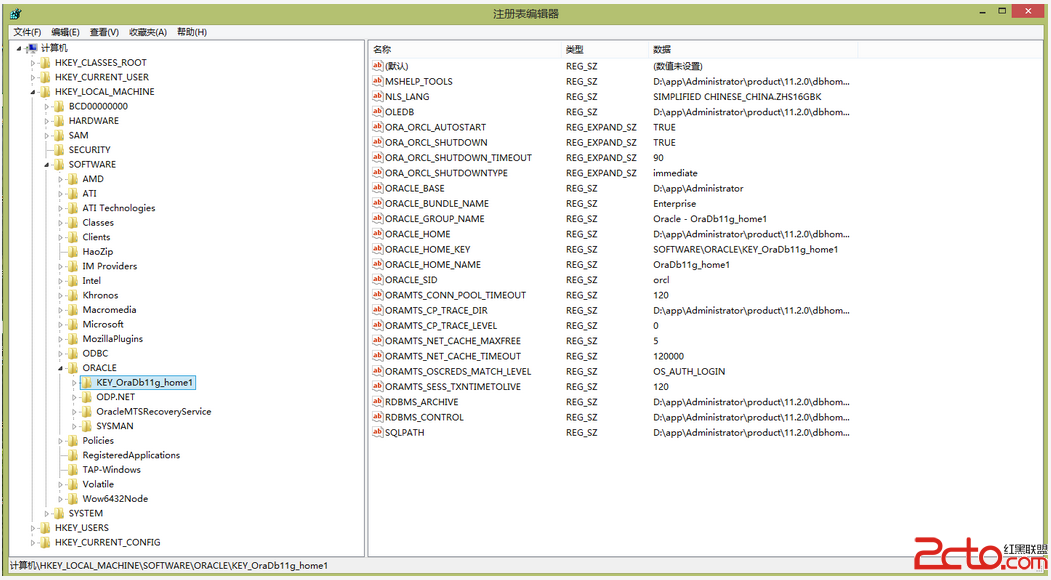Click the string value icon beside ORACLE_HOME
The height and width of the screenshot is (580, 1051).
tap(378, 234)
